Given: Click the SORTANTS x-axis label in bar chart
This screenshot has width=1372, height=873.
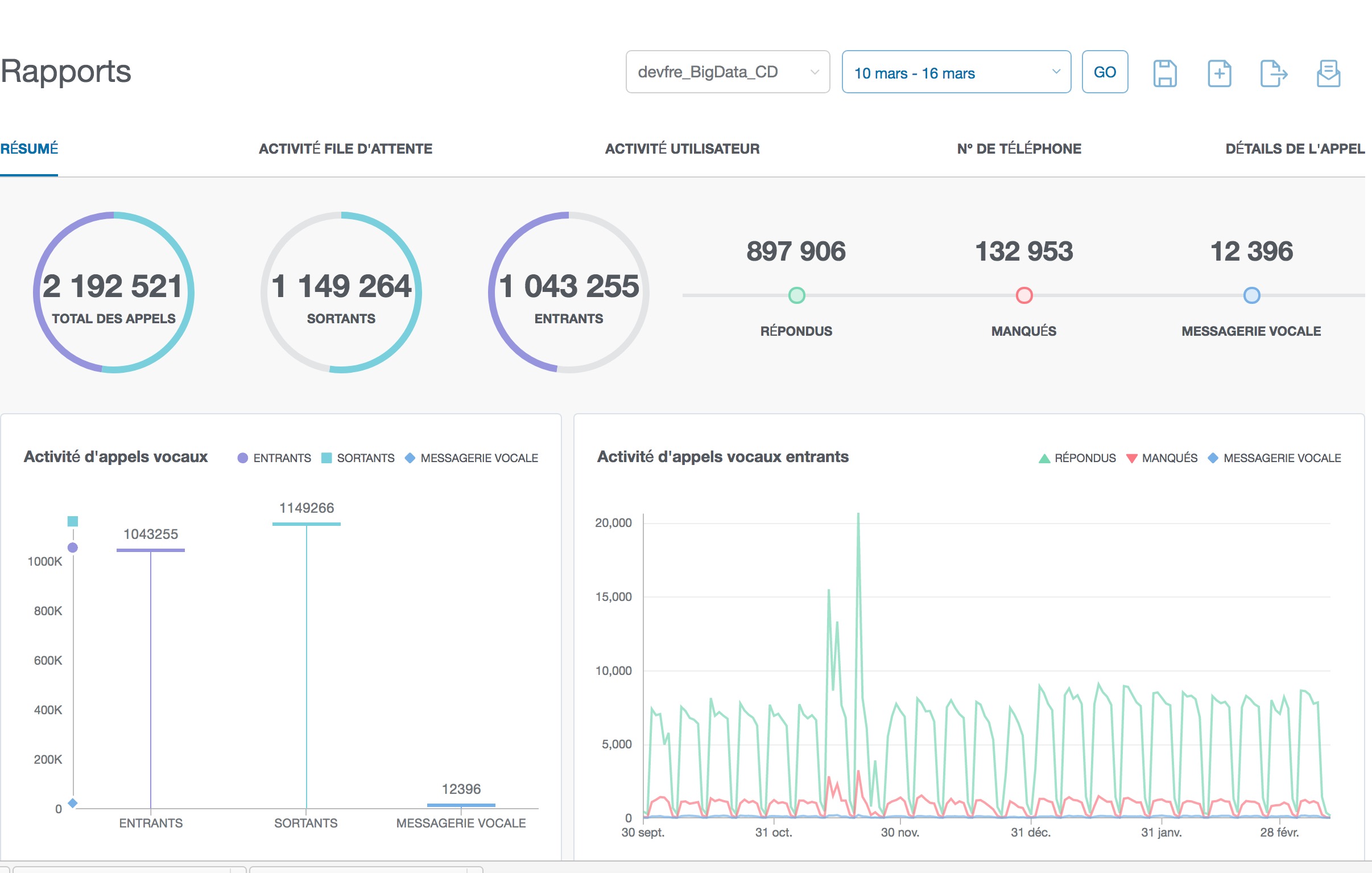Looking at the screenshot, I should click(x=305, y=823).
